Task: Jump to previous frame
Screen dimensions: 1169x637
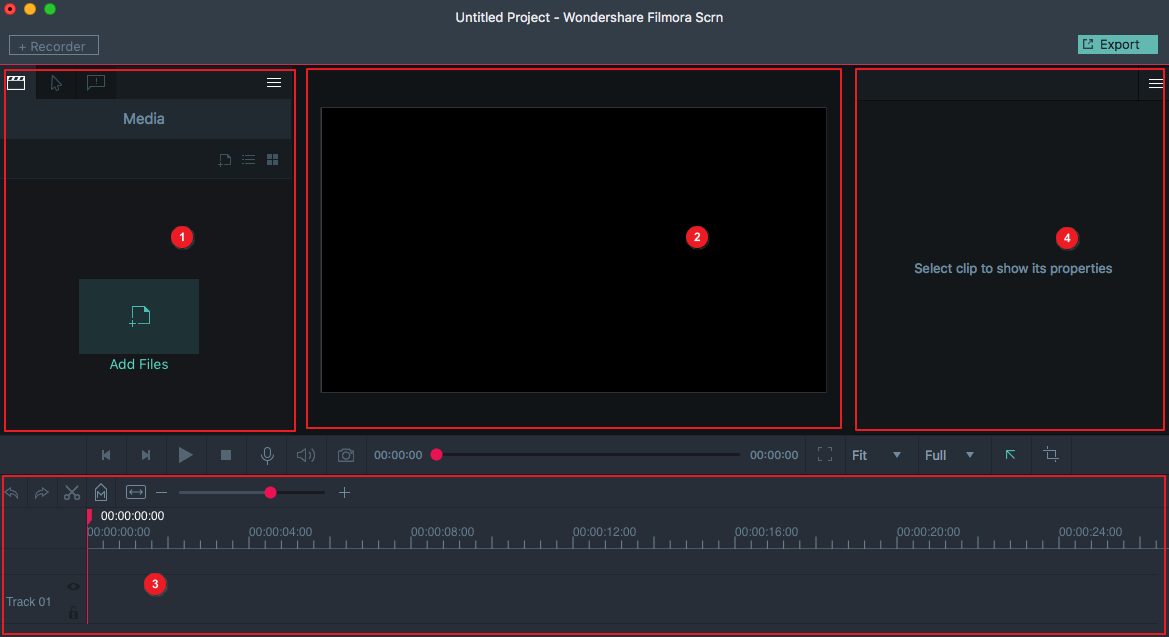Action: (106, 455)
